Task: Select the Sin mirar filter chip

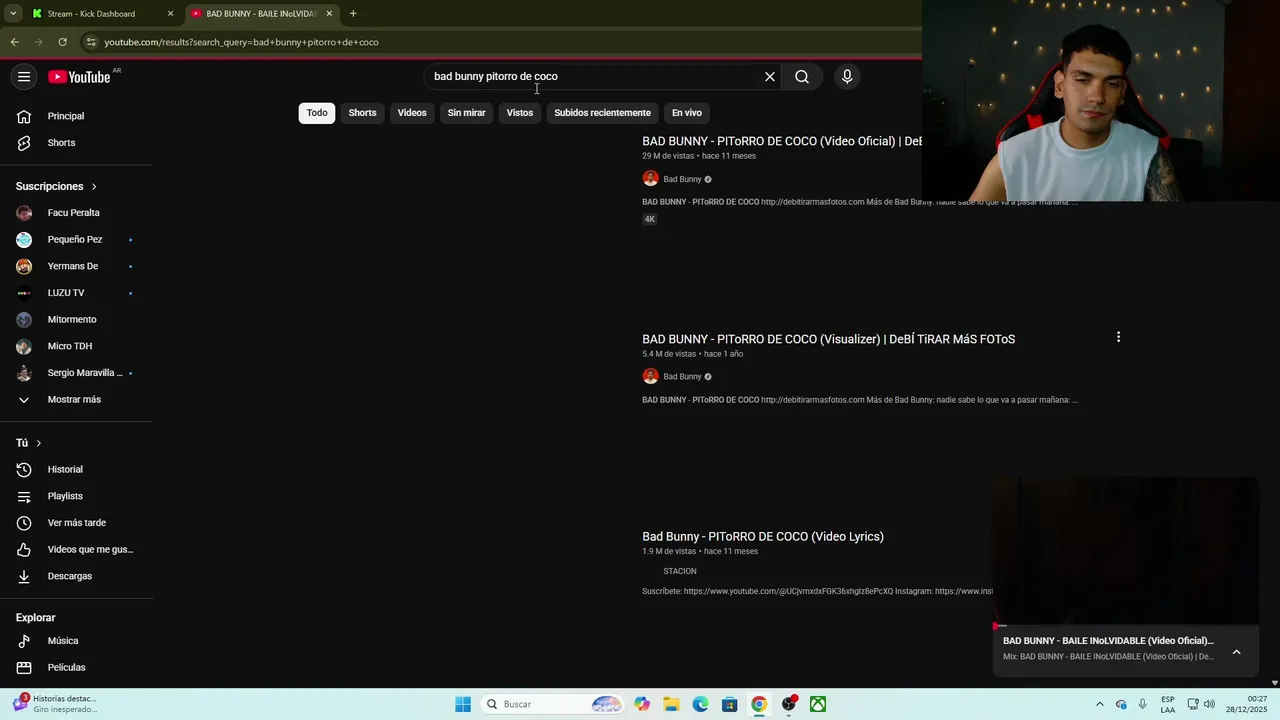Action: [466, 113]
